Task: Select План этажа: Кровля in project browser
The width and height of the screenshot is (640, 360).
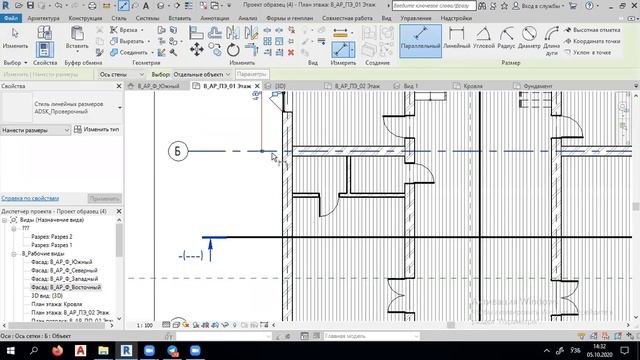Action: point(56,304)
